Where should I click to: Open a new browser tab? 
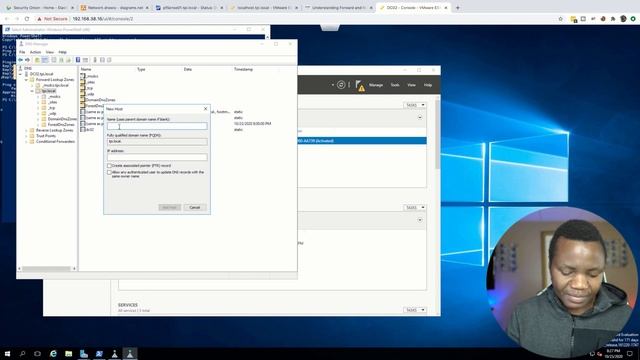click(458, 8)
